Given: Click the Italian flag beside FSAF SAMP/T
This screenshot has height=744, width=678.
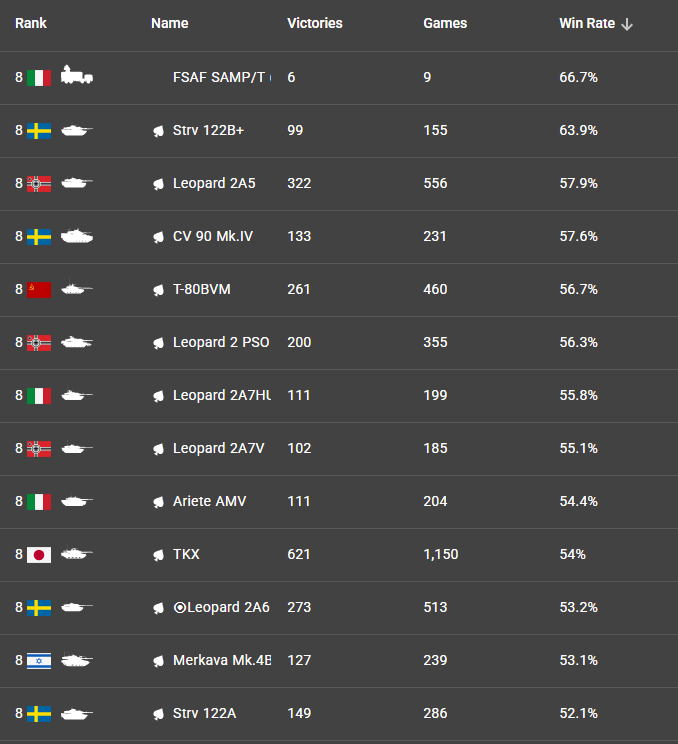Looking at the screenshot, I should coord(39,77).
